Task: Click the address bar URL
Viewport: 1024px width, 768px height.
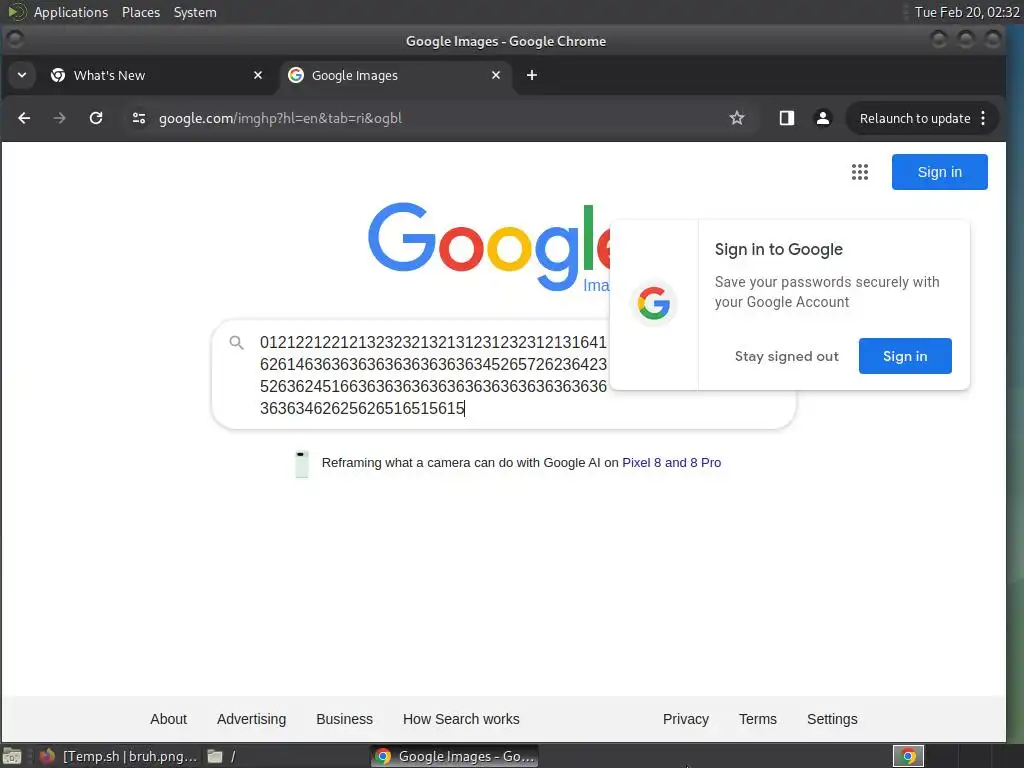Action: click(280, 118)
